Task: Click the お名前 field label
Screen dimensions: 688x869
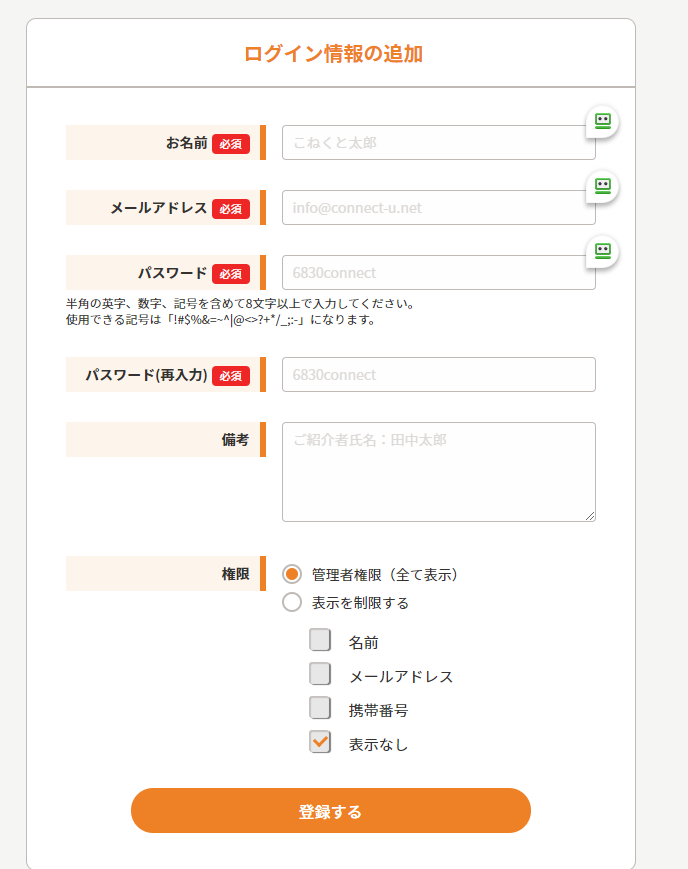Action: point(187,143)
